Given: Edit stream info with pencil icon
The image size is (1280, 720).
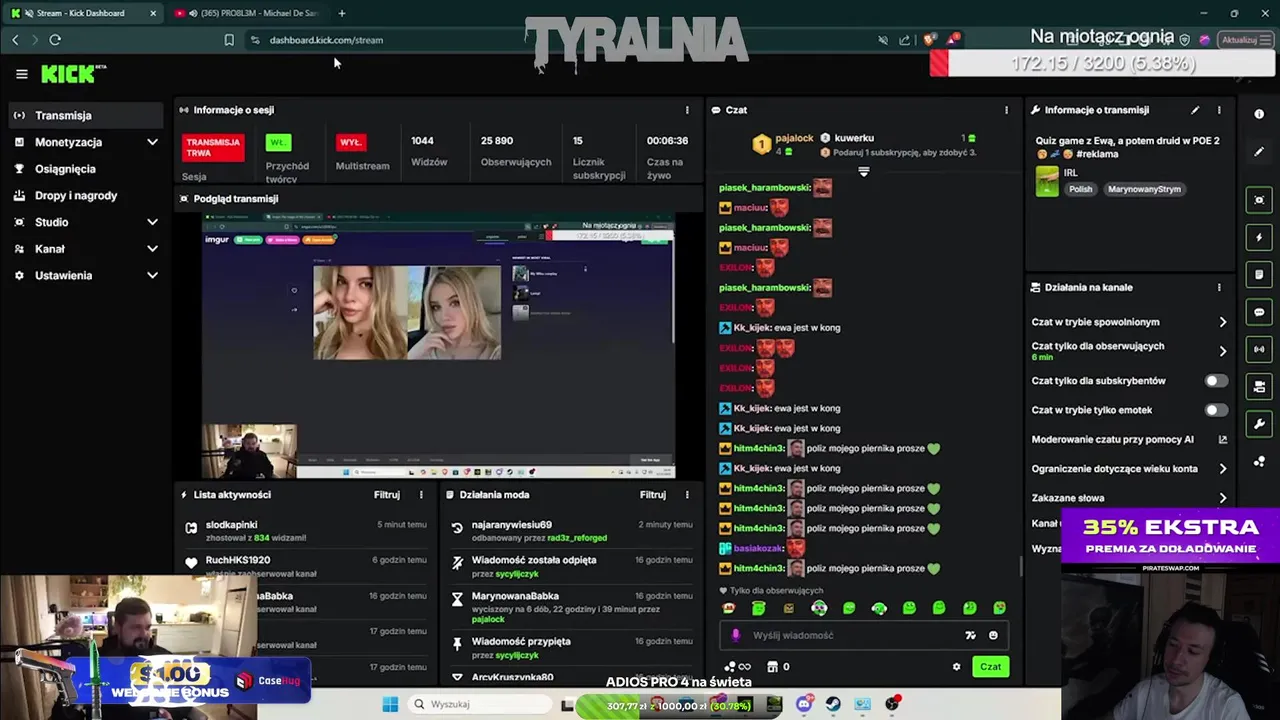Looking at the screenshot, I should [1194, 110].
